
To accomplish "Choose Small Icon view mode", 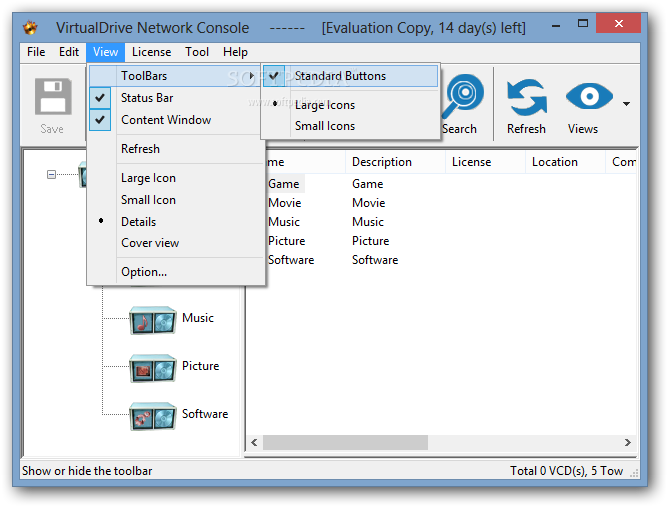I will click(176, 200).
